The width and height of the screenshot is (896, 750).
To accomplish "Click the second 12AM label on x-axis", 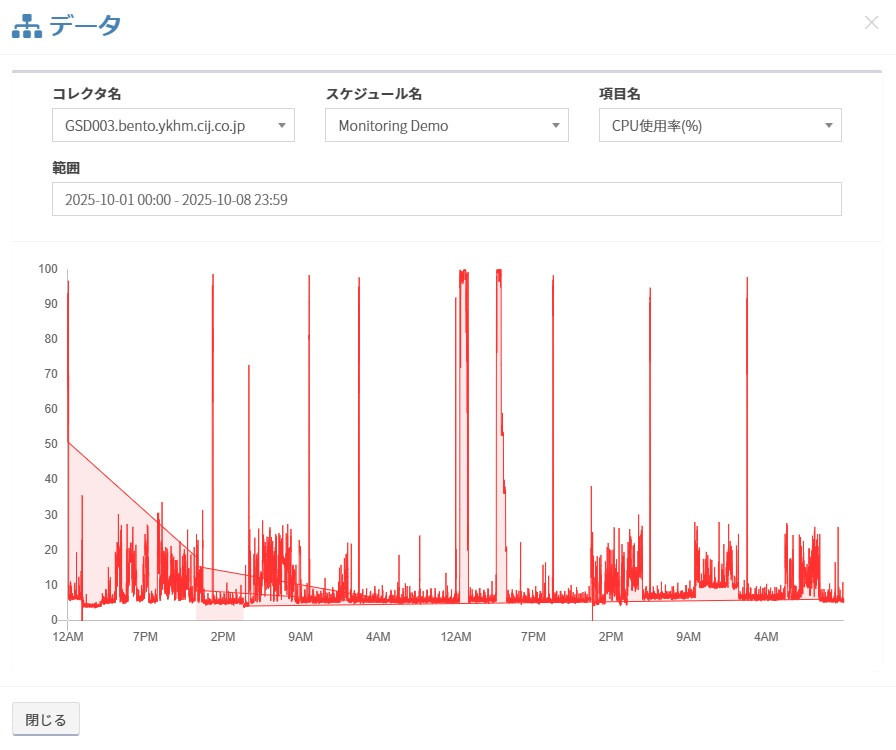I will (x=455, y=637).
